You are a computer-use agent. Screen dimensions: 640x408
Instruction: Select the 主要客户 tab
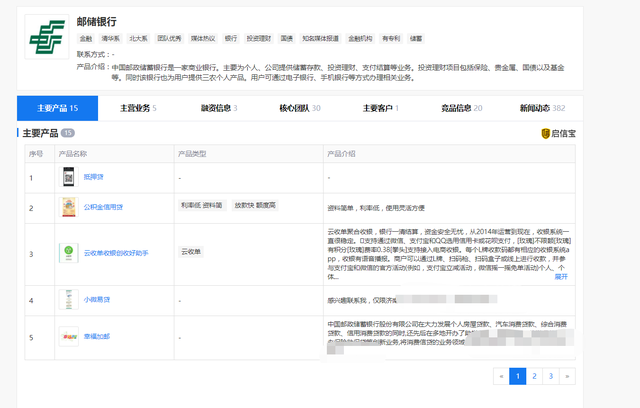click(x=380, y=108)
